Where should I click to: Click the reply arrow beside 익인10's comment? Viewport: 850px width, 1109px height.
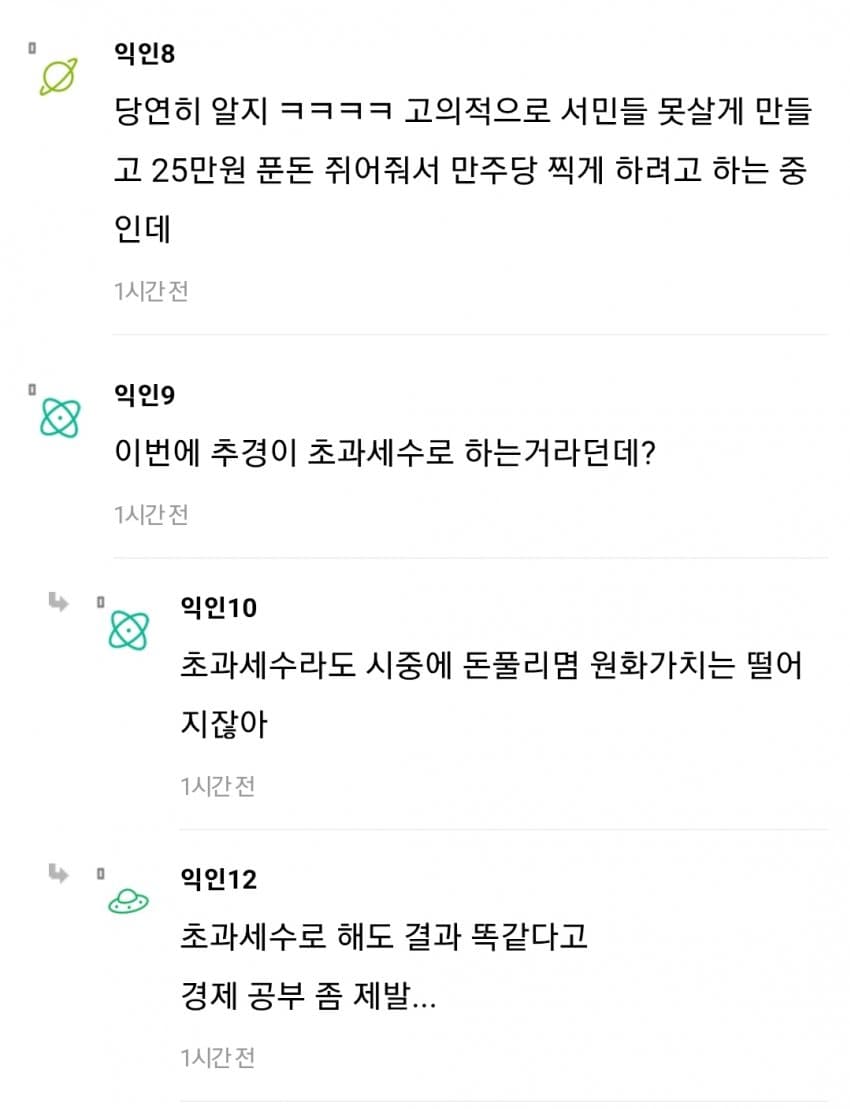(x=59, y=602)
